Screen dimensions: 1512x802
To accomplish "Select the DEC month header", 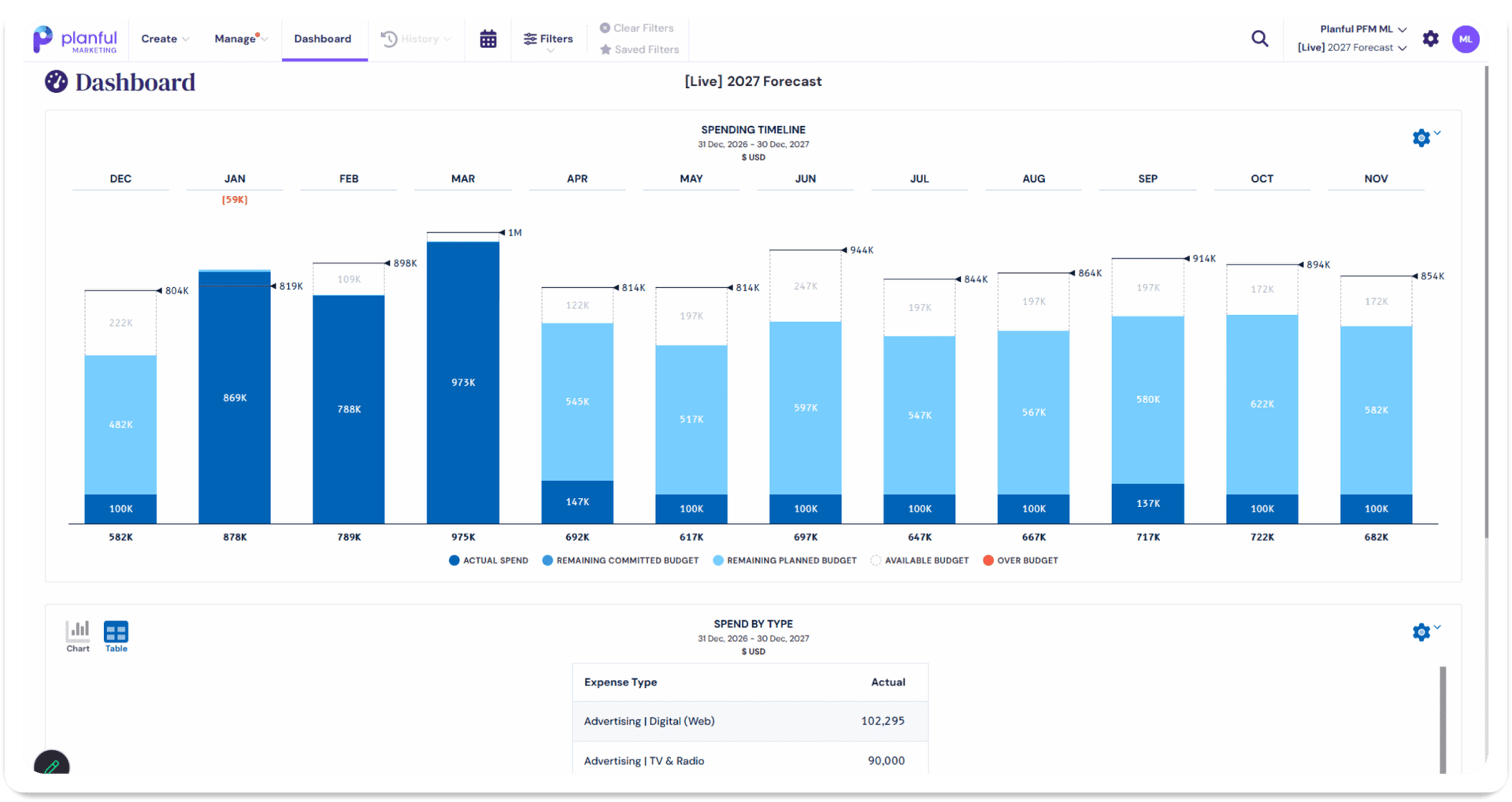I will coord(120,179).
